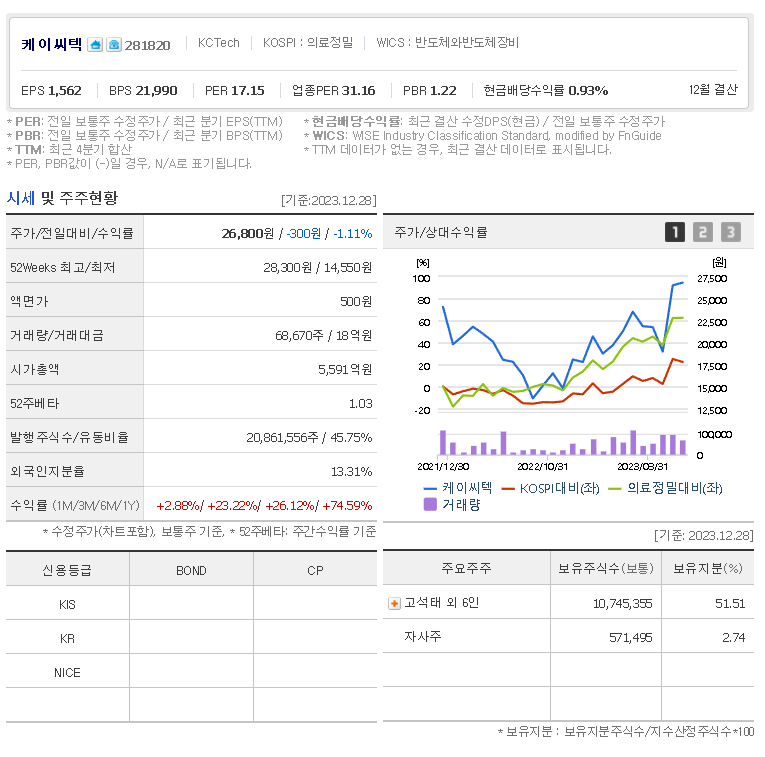
Task: Click the 2.74 treasury stake value
Action: (734, 637)
